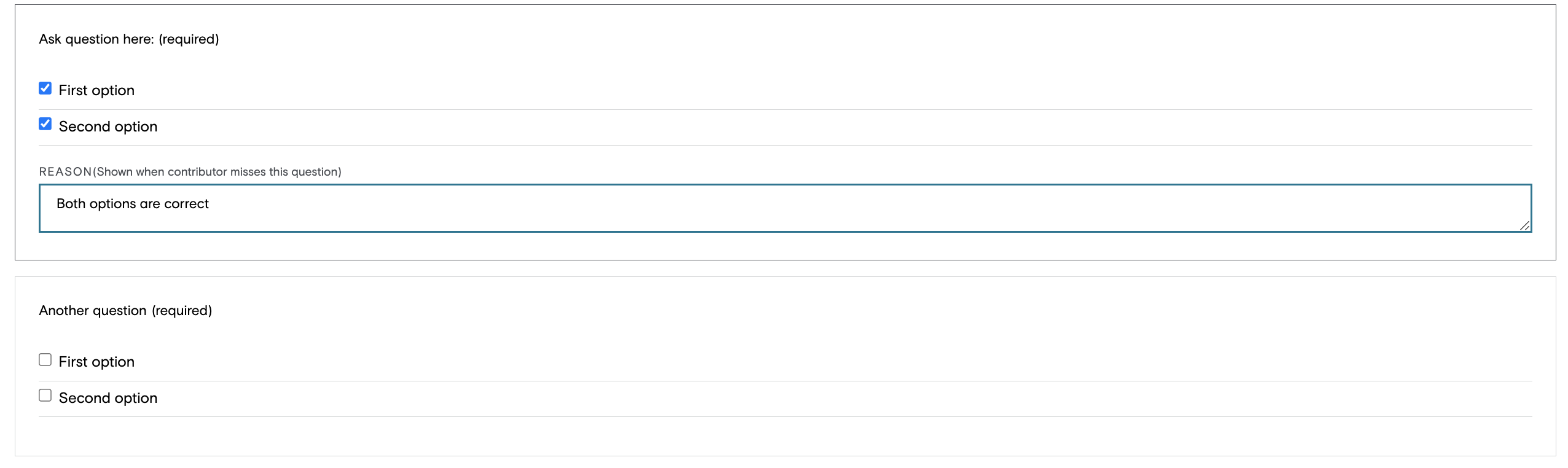Click the '(required)' text of Ask question
The height and width of the screenshot is (468, 1568).
coord(189,39)
